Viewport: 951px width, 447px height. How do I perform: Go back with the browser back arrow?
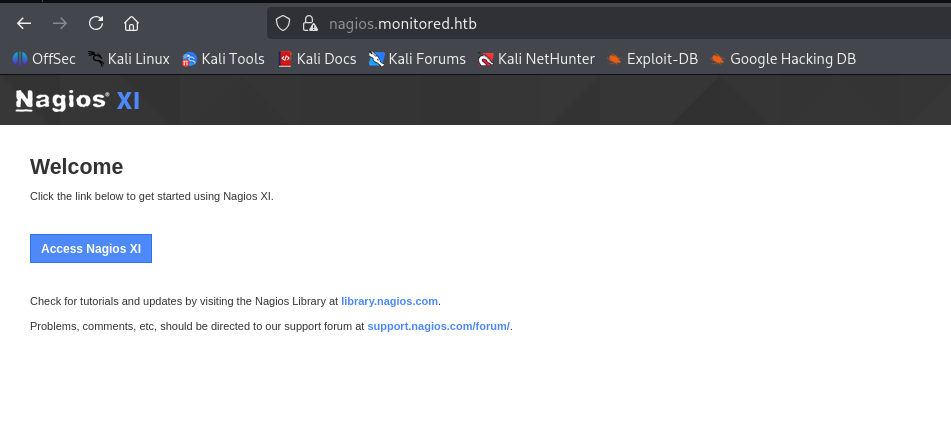click(x=24, y=24)
